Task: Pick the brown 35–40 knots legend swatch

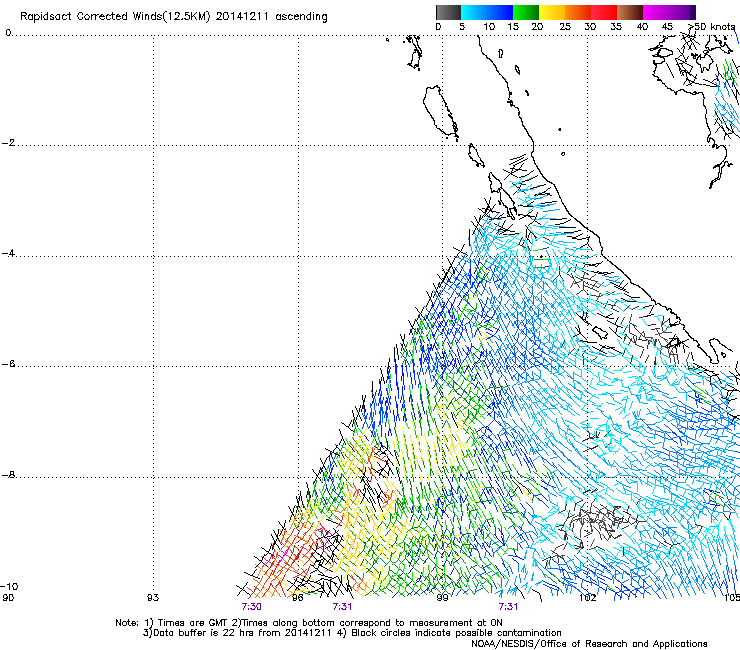Action: 630,12
